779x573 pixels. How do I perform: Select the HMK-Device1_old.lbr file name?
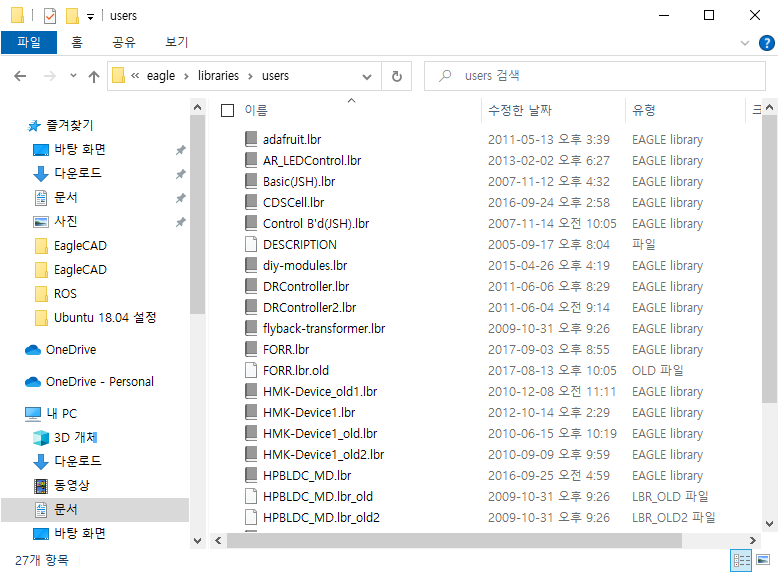coord(320,433)
